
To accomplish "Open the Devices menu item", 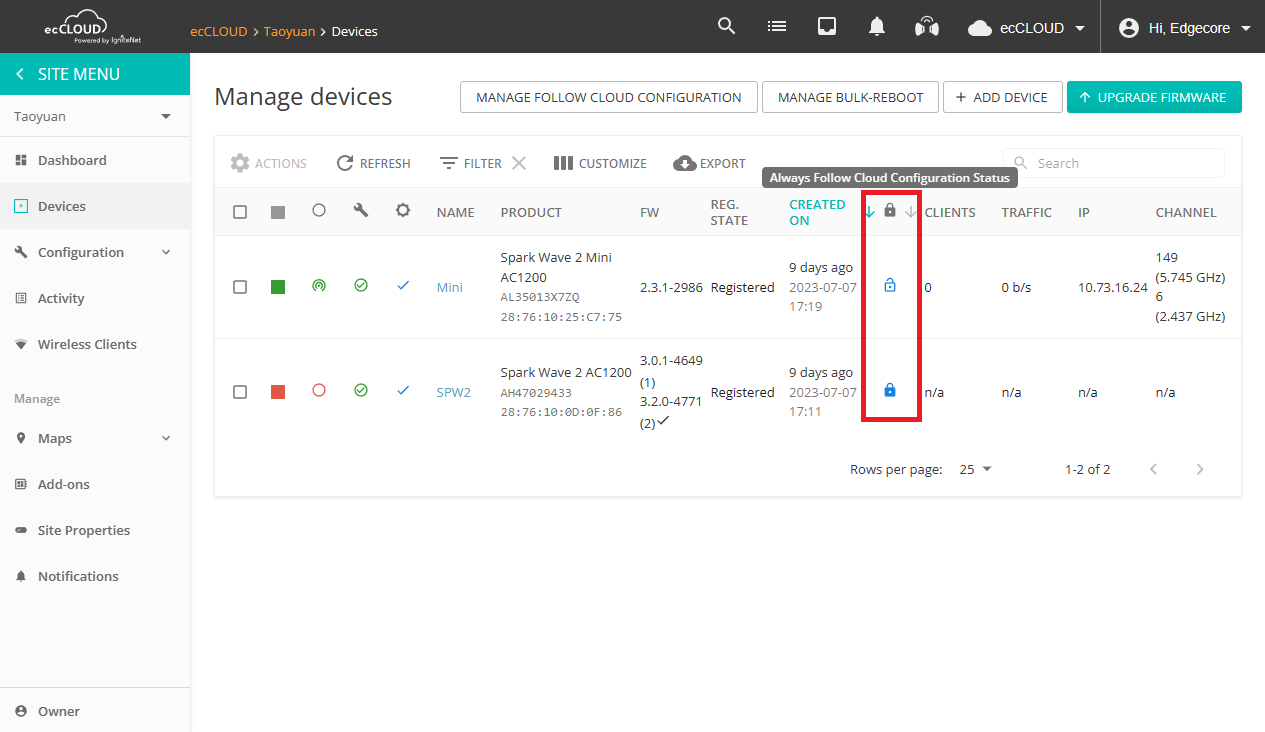I will coord(94,206).
